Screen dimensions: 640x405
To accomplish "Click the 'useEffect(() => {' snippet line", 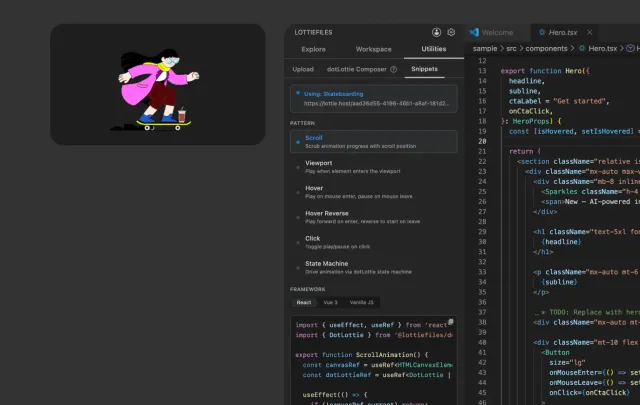I will point(335,395).
